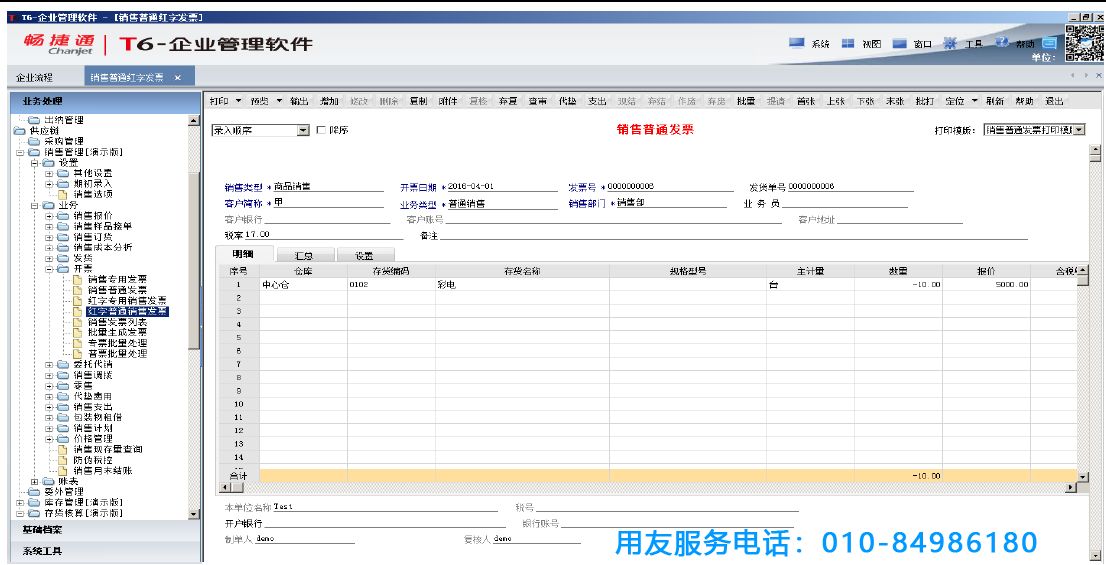Click the page icon of 销售发票列表
The image size is (1106, 565).
click(x=78, y=322)
